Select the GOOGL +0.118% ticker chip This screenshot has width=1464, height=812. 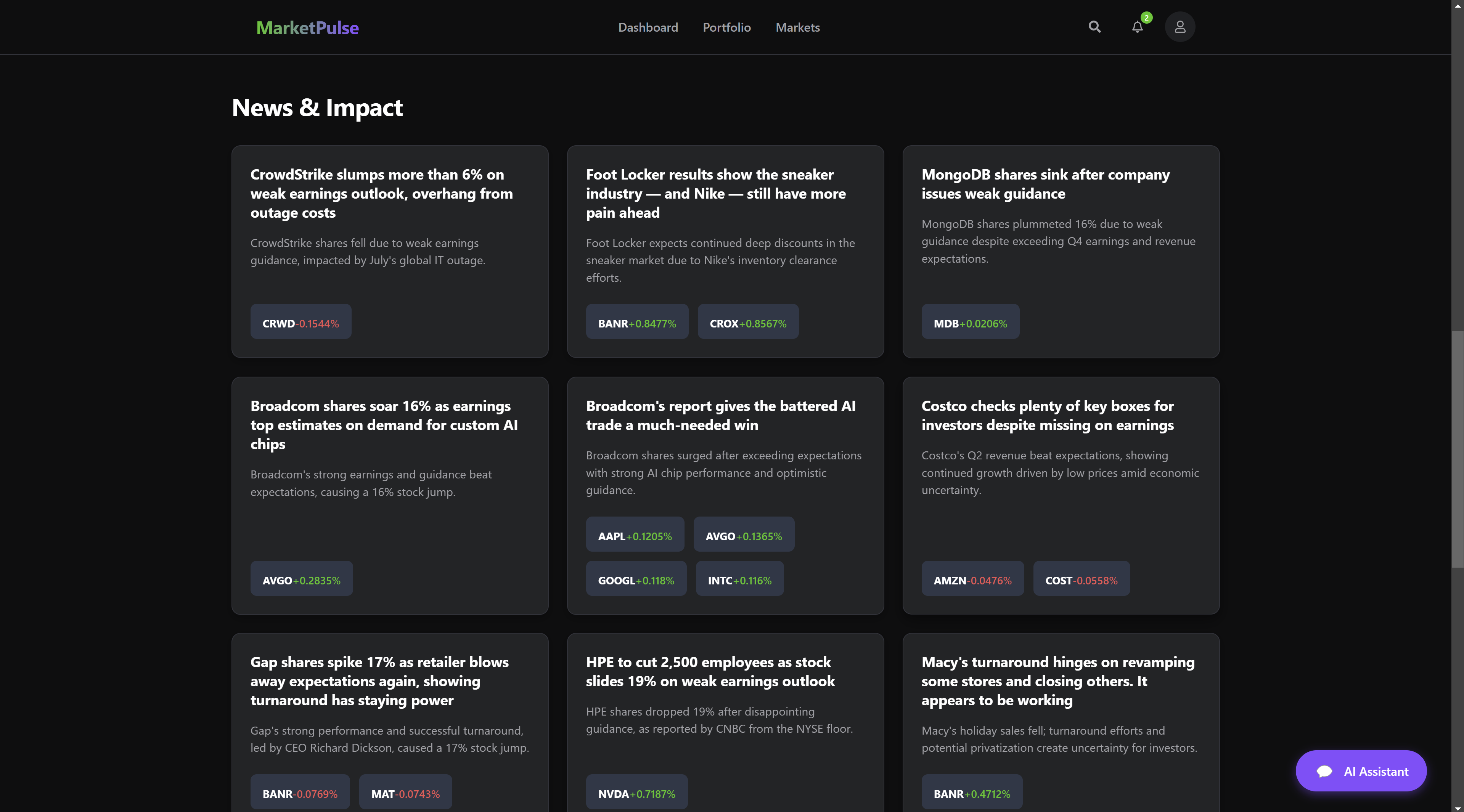point(635,579)
